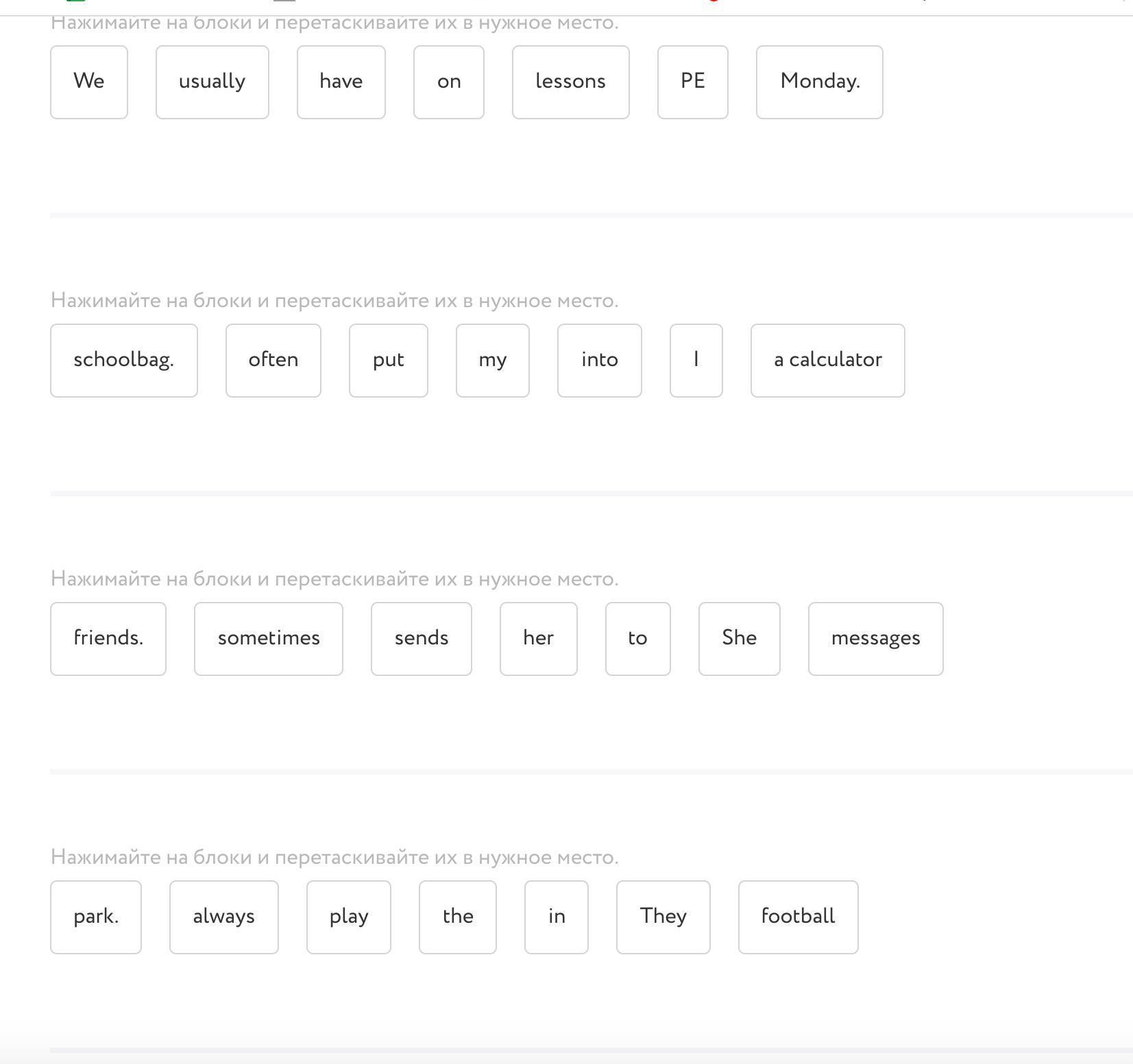The width and height of the screenshot is (1133, 1064).
Task: Click the 'usually' word block
Action: (212, 82)
